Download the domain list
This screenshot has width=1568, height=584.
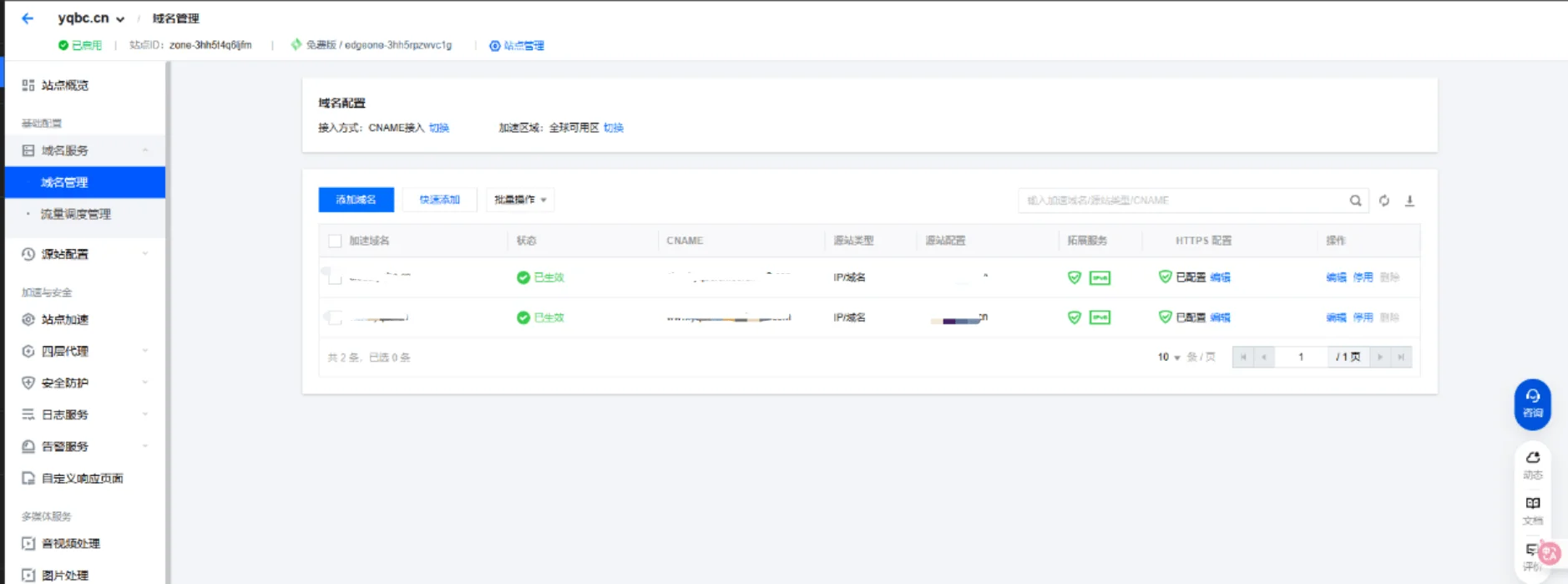(1409, 201)
